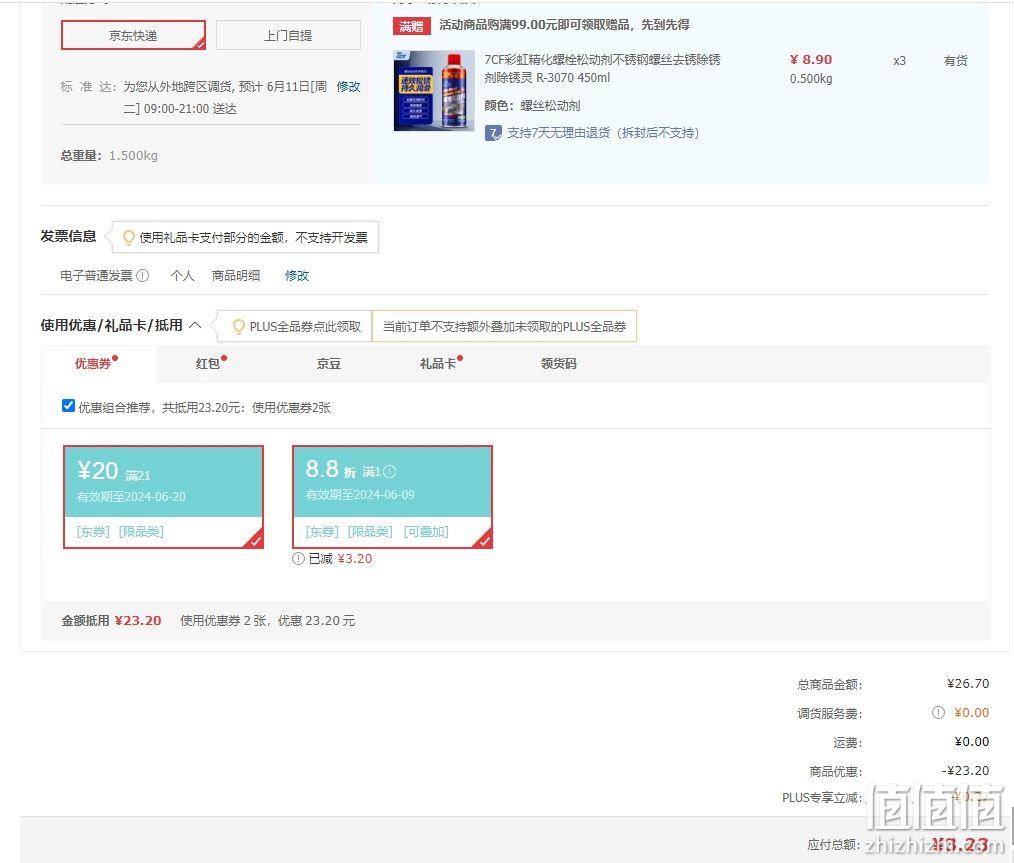The image size is (1014, 863).
Task: Select 京东快递 delivery option
Action: tap(133, 35)
